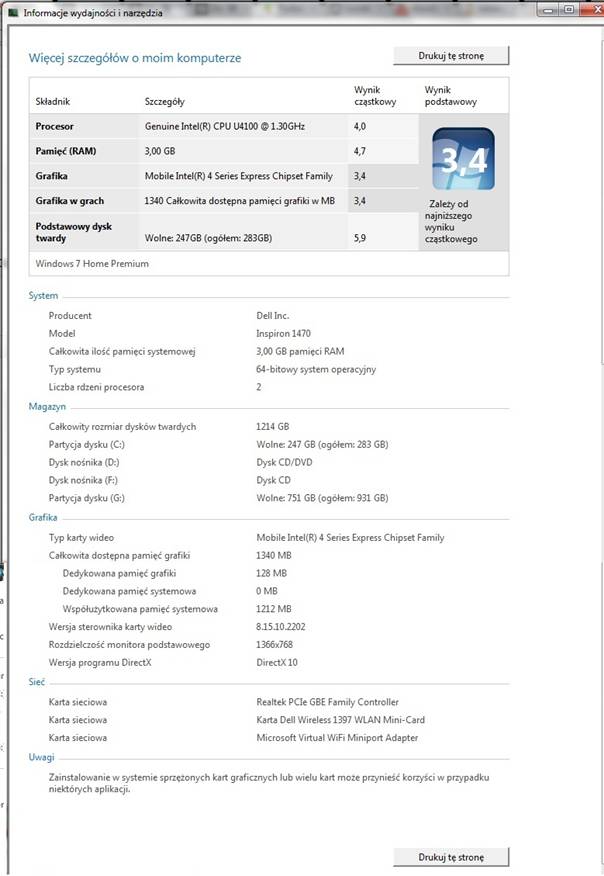Click heading "Więcej szczegółów o moim komputerze"
Viewport: 604px width, 876px height.
[x=135, y=58]
